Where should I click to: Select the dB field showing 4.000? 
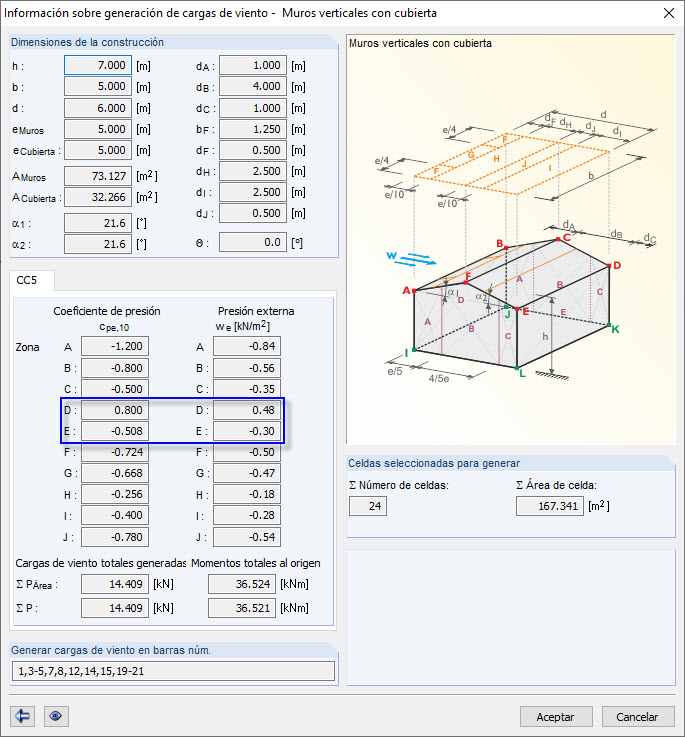(253, 86)
